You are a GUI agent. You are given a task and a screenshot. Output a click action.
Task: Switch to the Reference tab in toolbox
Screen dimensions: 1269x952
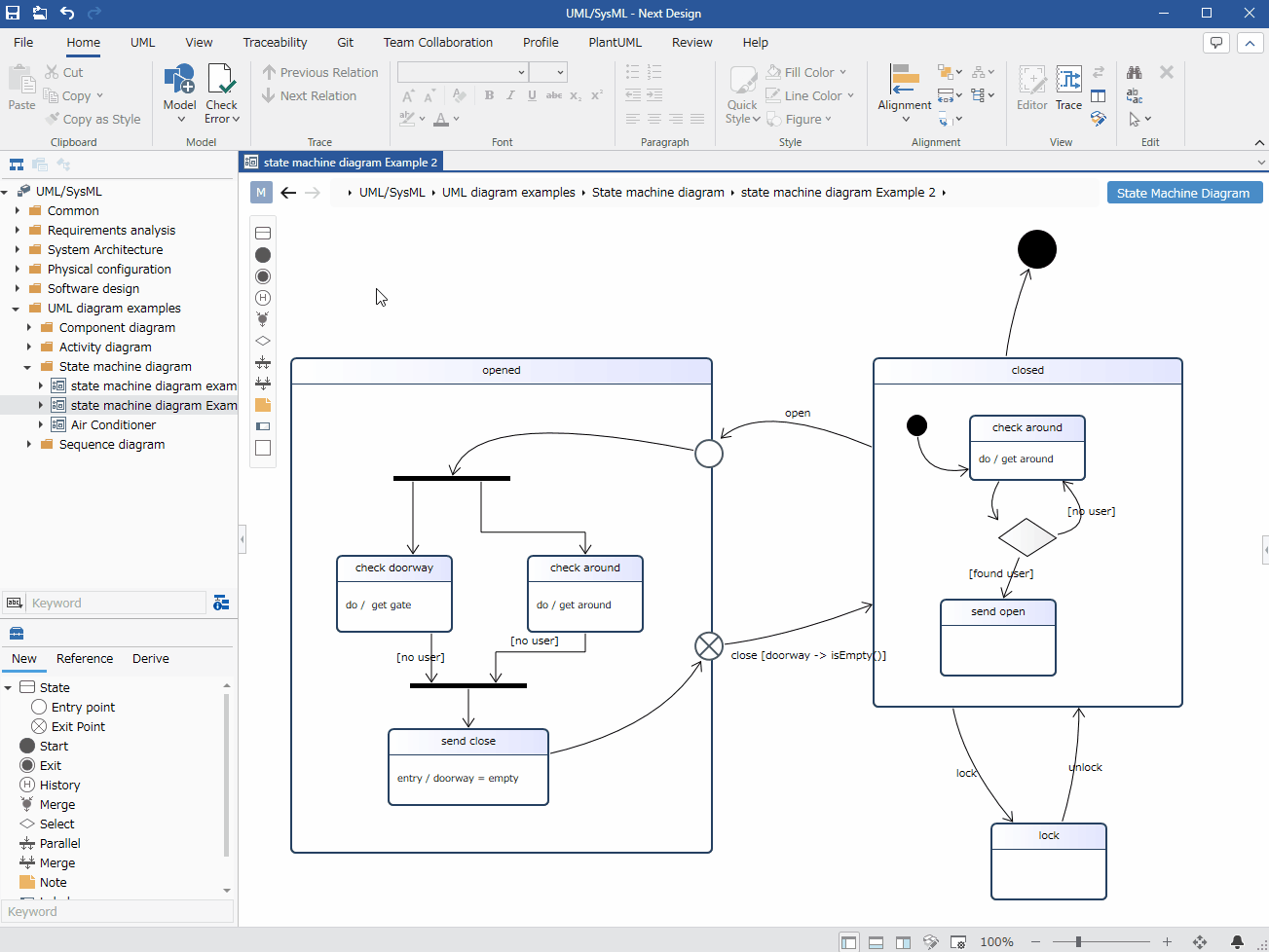[85, 659]
